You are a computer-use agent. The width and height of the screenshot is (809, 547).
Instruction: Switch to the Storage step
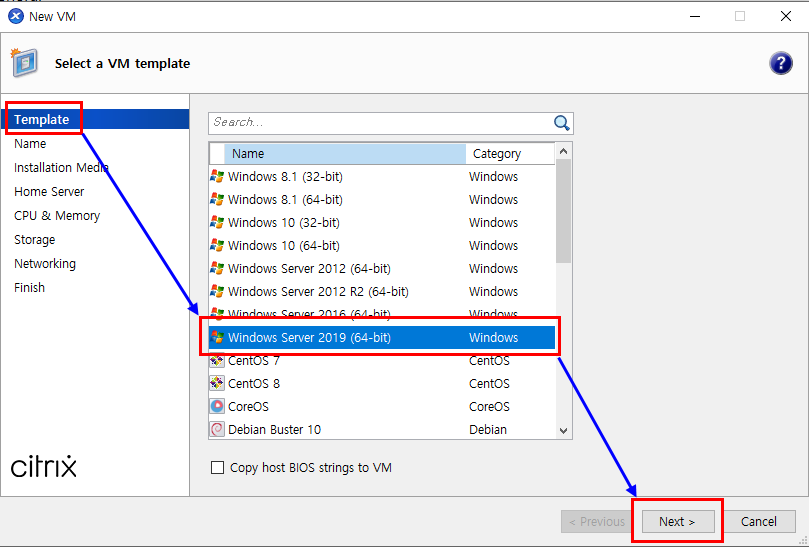click(35, 239)
